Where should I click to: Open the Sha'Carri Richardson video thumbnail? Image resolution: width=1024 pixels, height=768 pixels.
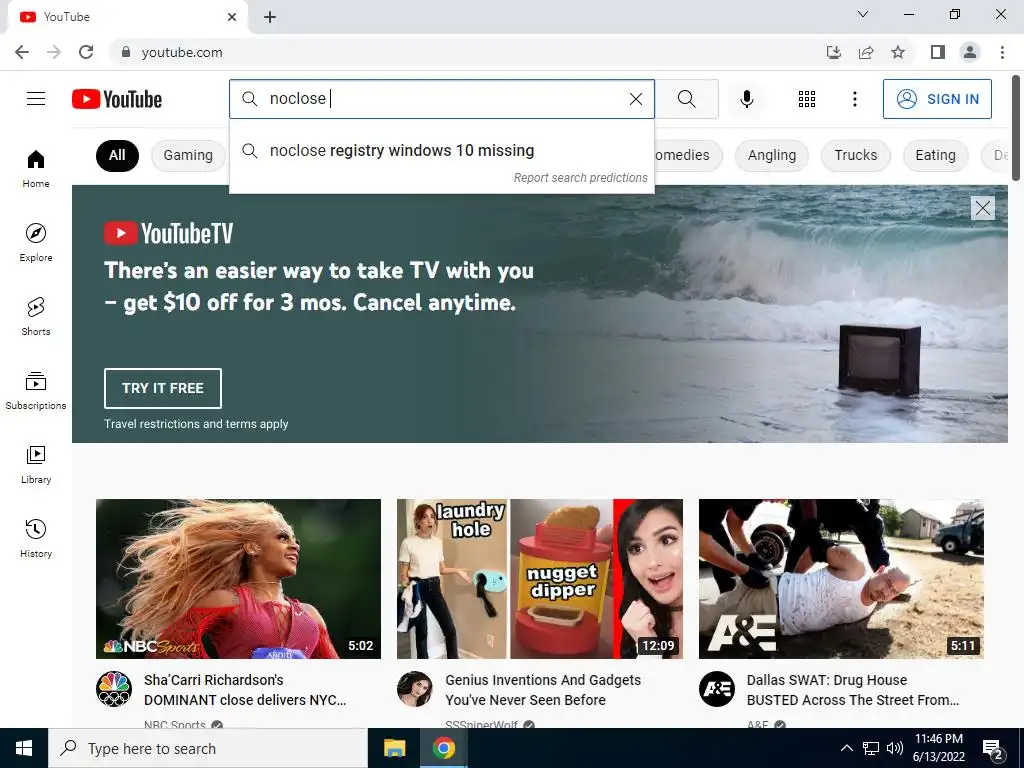click(x=238, y=579)
